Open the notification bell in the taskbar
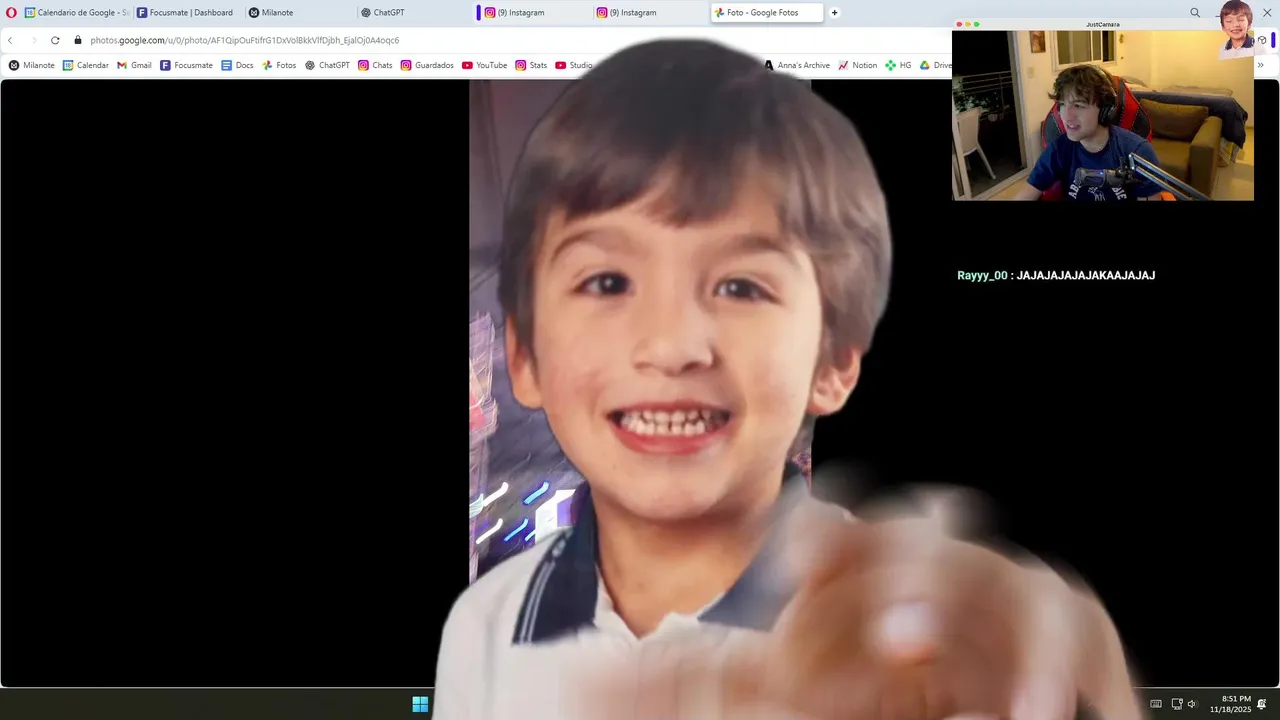This screenshot has height=720, width=1280. click(x=1262, y=704)
